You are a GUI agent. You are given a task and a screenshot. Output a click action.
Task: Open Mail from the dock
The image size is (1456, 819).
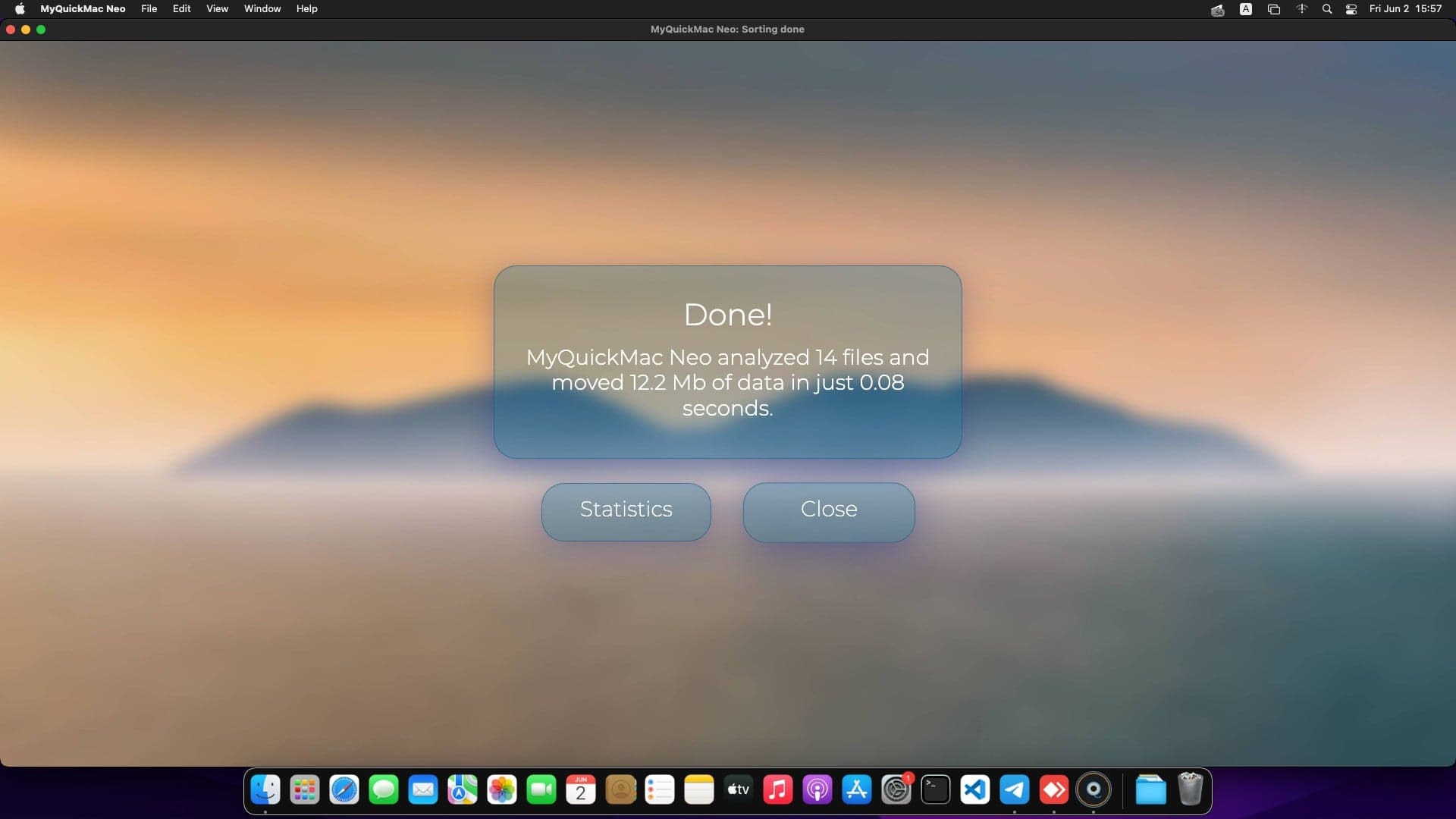[x=423, y=790]
